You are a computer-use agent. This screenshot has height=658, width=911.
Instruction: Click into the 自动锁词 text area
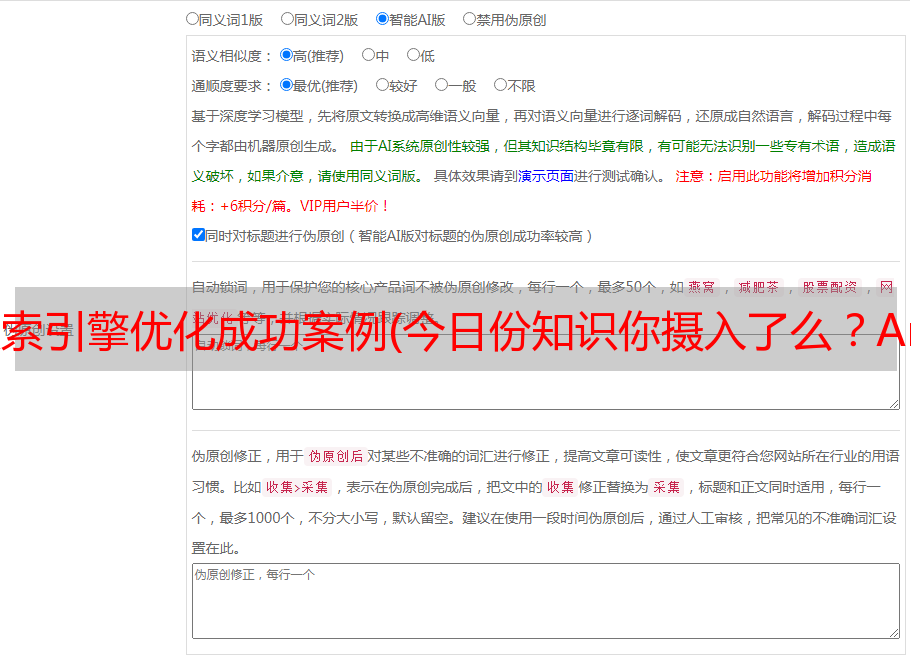tap(546, 372)
